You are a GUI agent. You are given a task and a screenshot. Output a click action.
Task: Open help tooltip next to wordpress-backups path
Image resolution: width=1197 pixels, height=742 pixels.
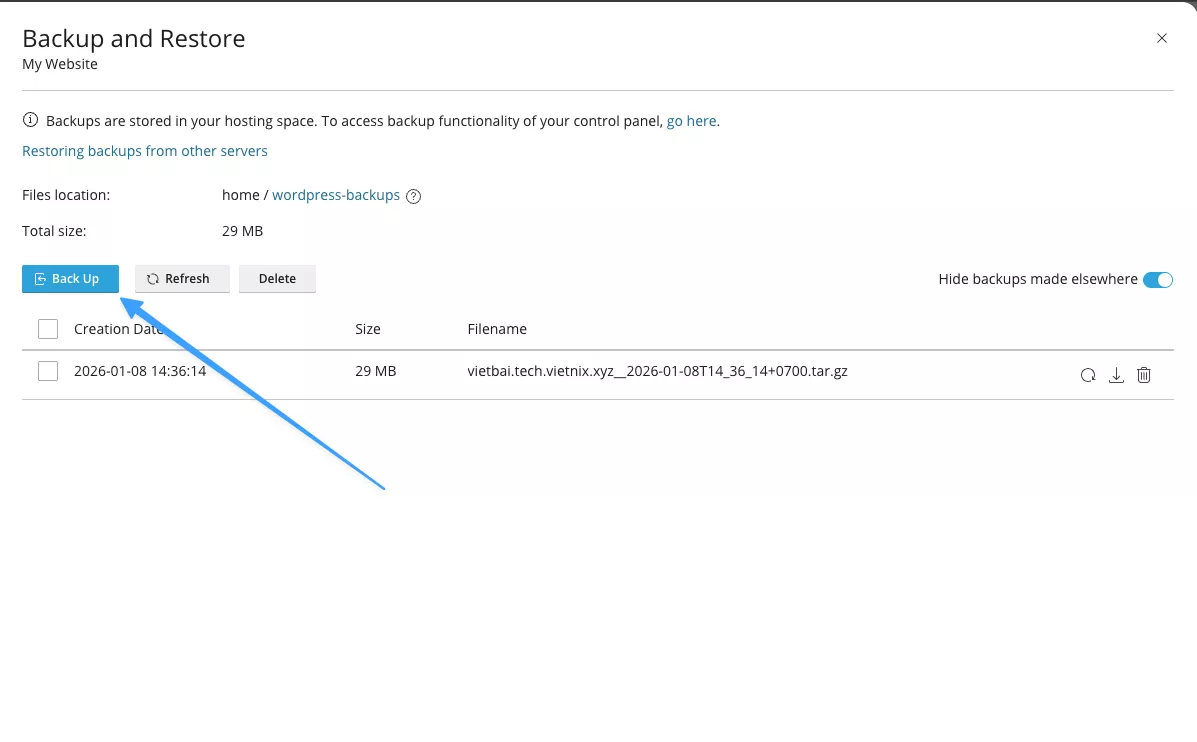(x=413, y=195)
